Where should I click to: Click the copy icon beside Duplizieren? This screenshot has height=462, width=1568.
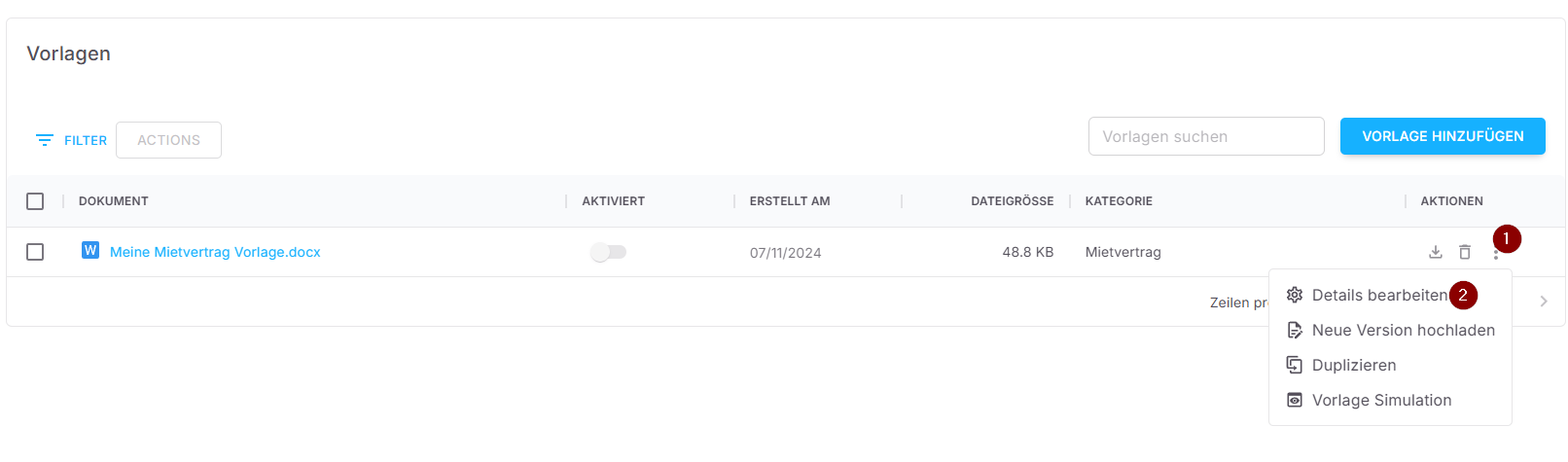point(1295,365)
